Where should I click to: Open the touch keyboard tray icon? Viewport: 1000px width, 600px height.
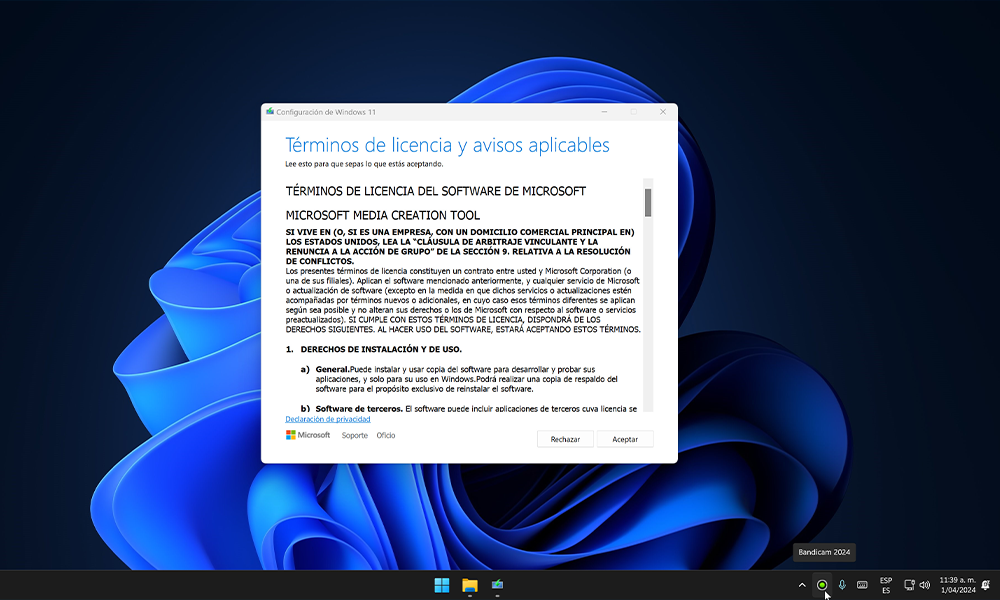coord(862,585)
